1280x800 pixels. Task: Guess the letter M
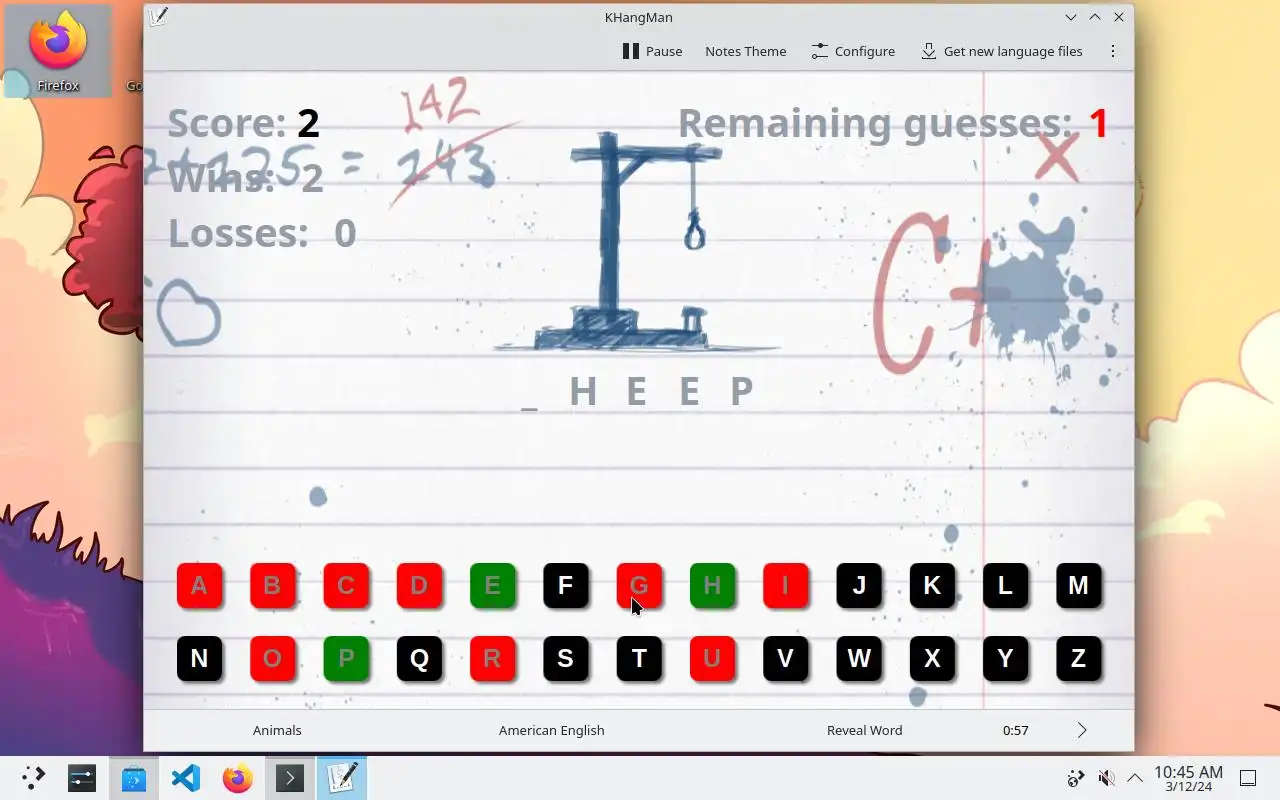coord(1078,585)
